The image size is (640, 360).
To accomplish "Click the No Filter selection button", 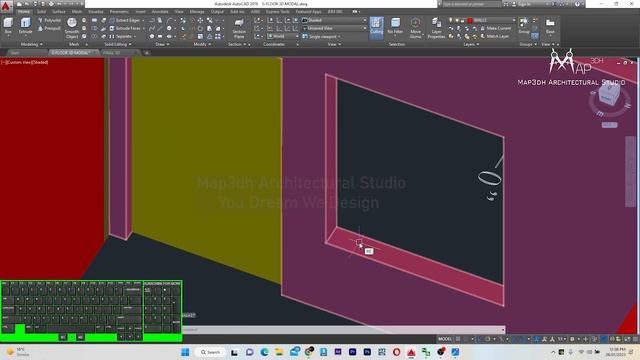I will pos(395,27).
